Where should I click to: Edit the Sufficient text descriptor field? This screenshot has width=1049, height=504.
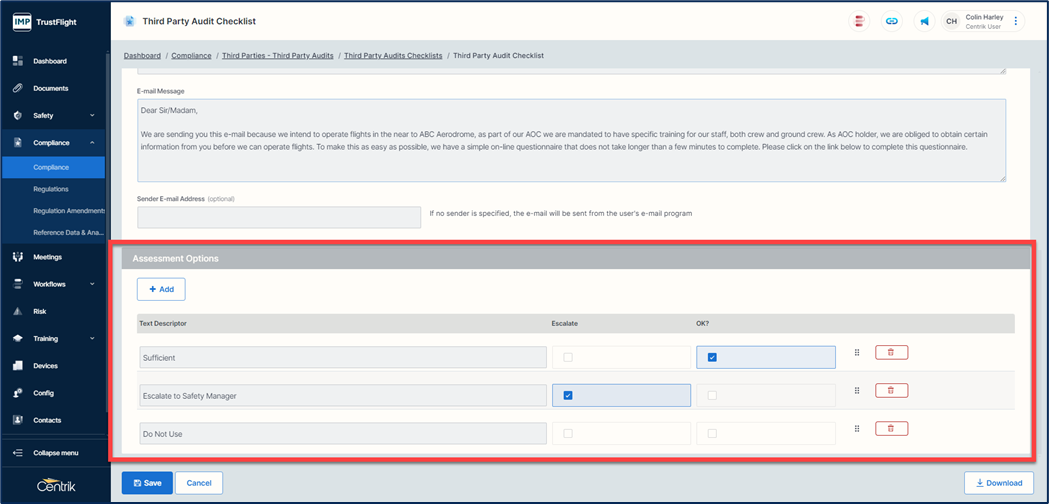[x=343, y=357]
